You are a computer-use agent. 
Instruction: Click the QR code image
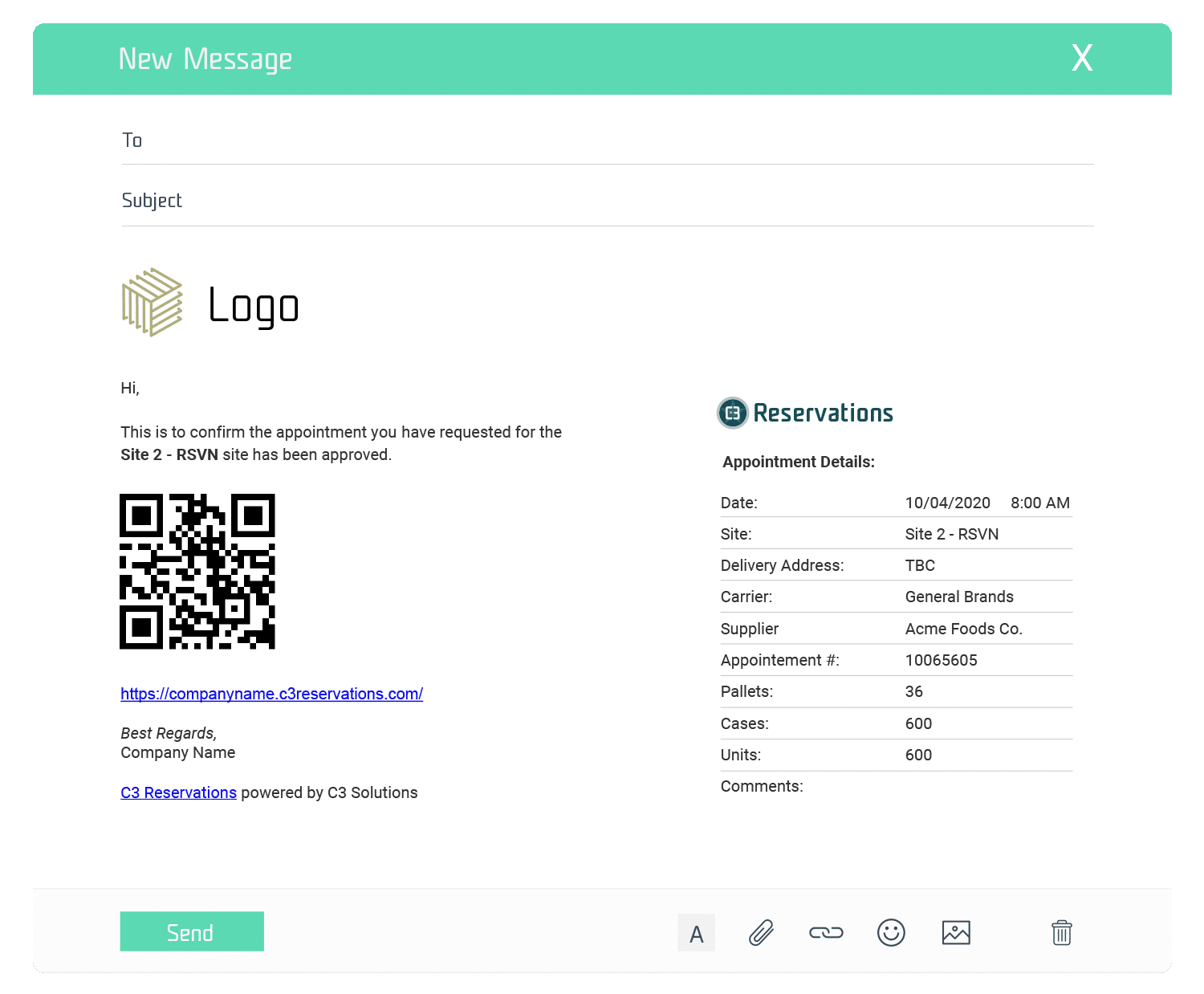197,572
